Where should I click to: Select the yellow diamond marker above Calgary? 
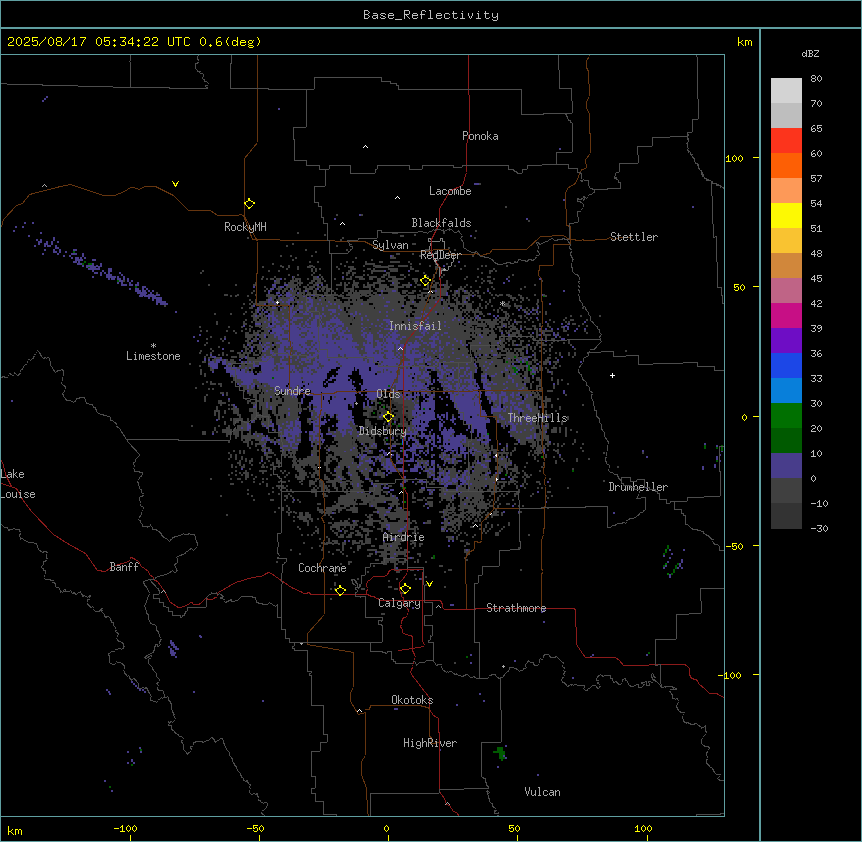click(x=405, y=589)
